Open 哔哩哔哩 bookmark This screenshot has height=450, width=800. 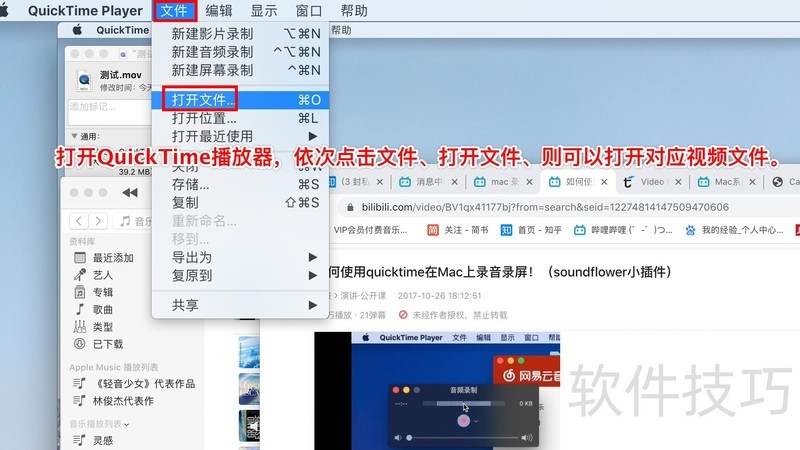623,230
